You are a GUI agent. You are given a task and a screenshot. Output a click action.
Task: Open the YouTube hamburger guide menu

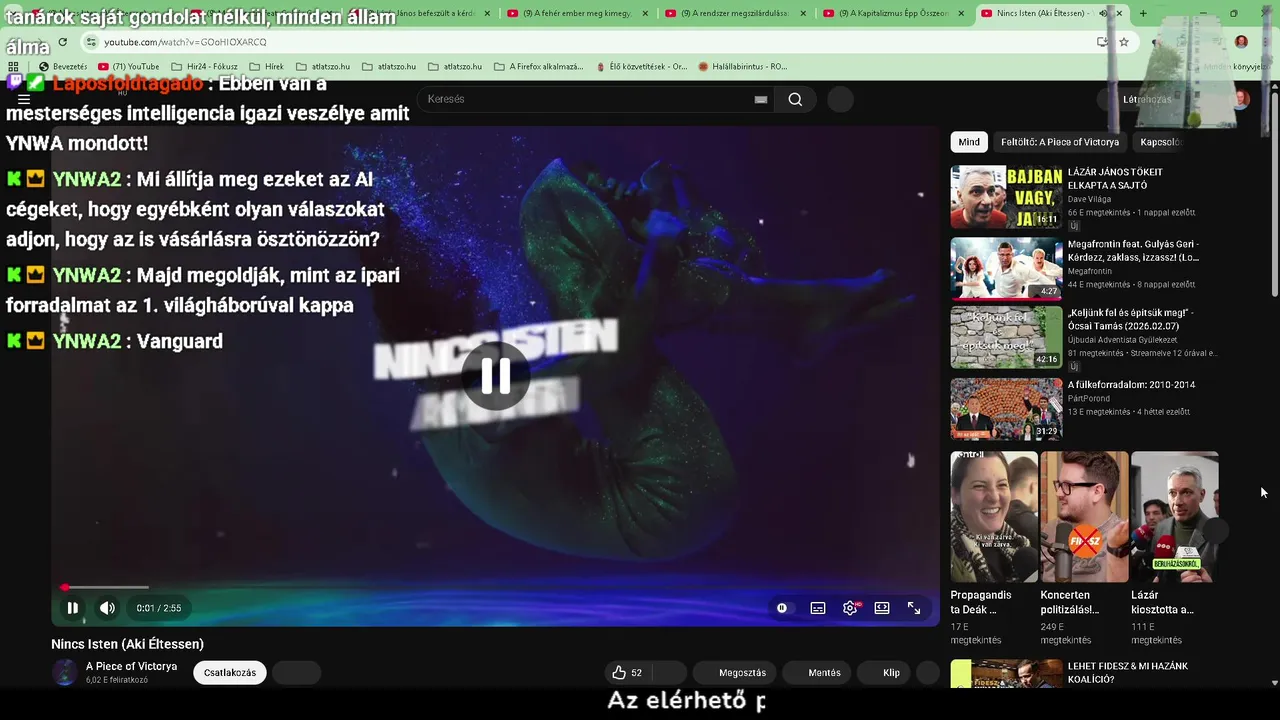[24, 99]
